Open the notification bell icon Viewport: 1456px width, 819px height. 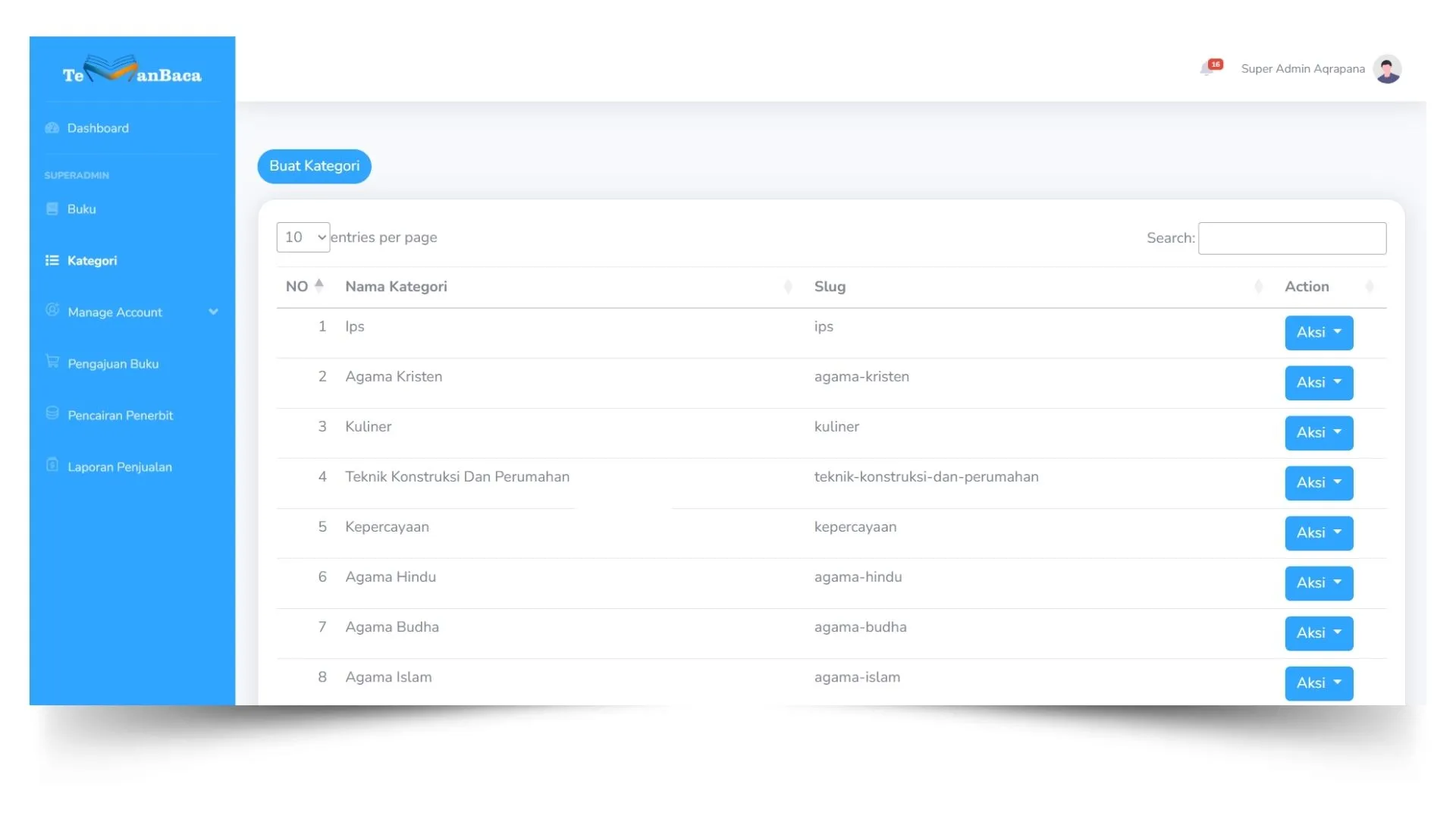(x=1208, y=69)
